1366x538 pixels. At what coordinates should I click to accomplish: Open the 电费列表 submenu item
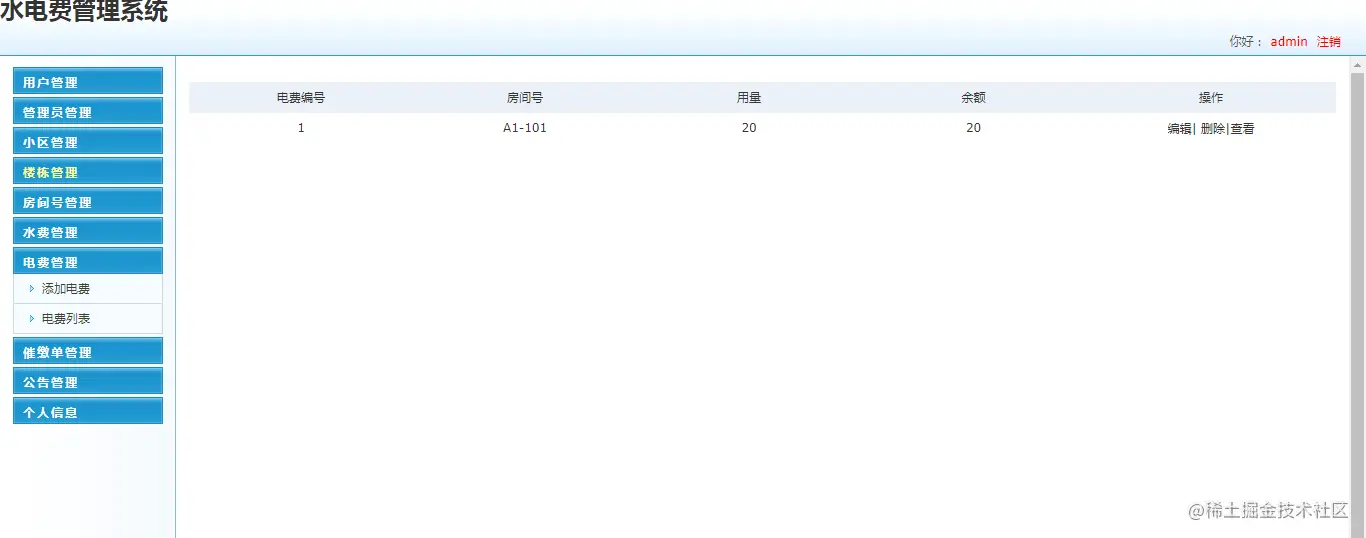[66, 319]
